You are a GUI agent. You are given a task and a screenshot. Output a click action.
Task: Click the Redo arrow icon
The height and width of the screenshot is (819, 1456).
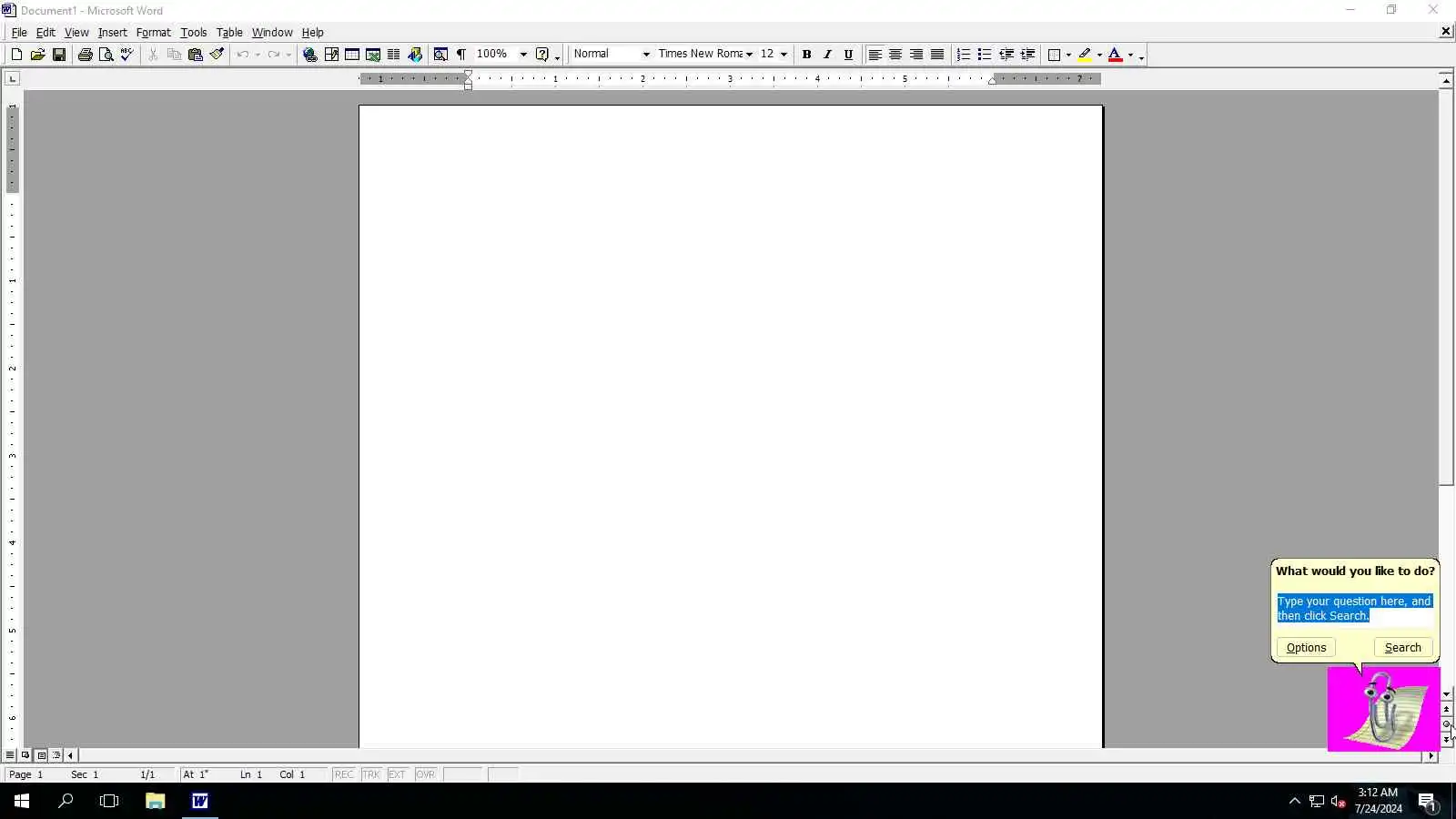[x=274, y=55]
